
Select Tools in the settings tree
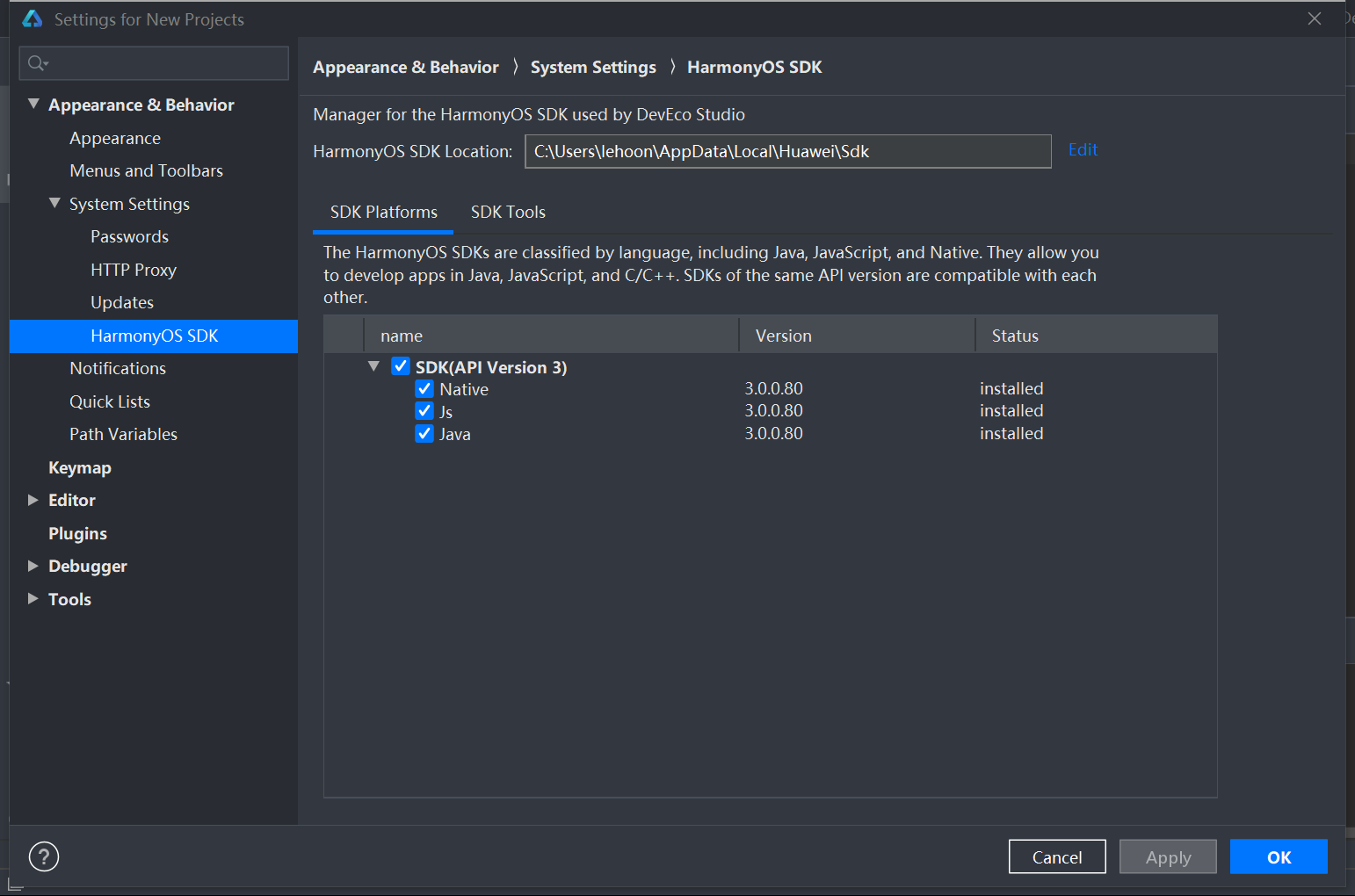click(69, 599)
